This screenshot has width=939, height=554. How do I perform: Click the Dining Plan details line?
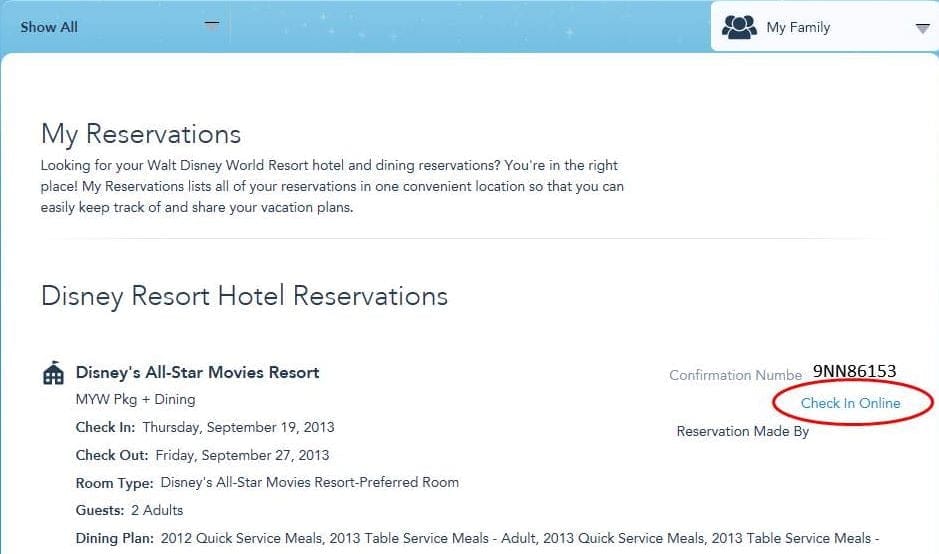tap(476, 538)
